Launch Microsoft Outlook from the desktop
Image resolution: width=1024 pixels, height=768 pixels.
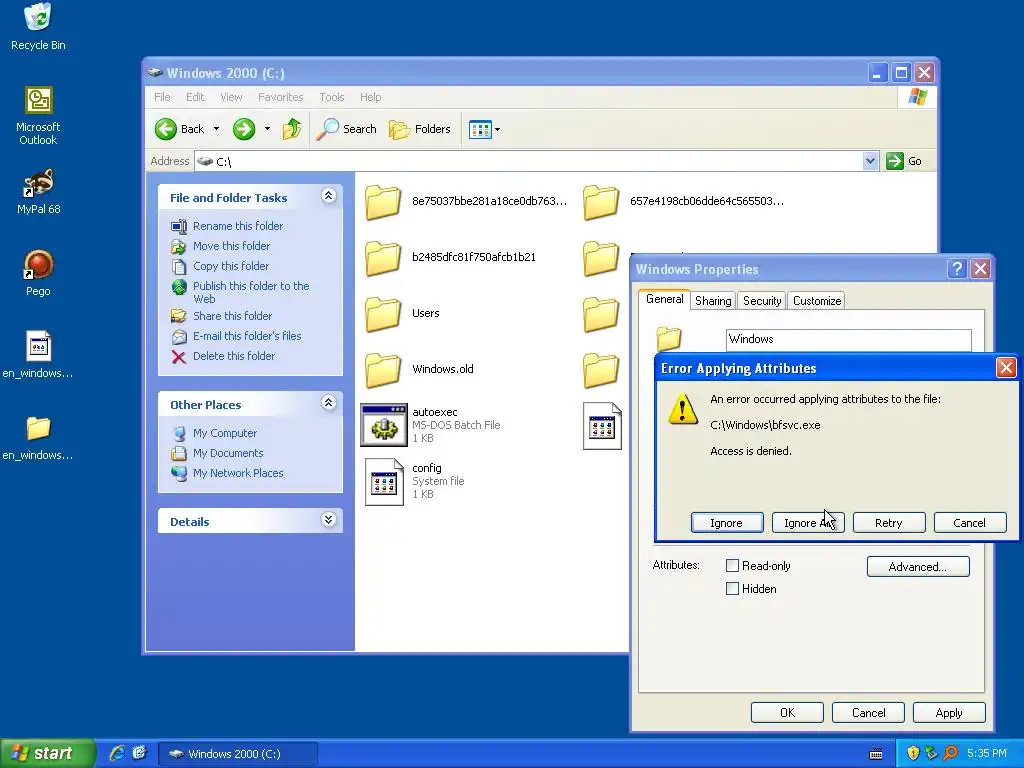38,116
